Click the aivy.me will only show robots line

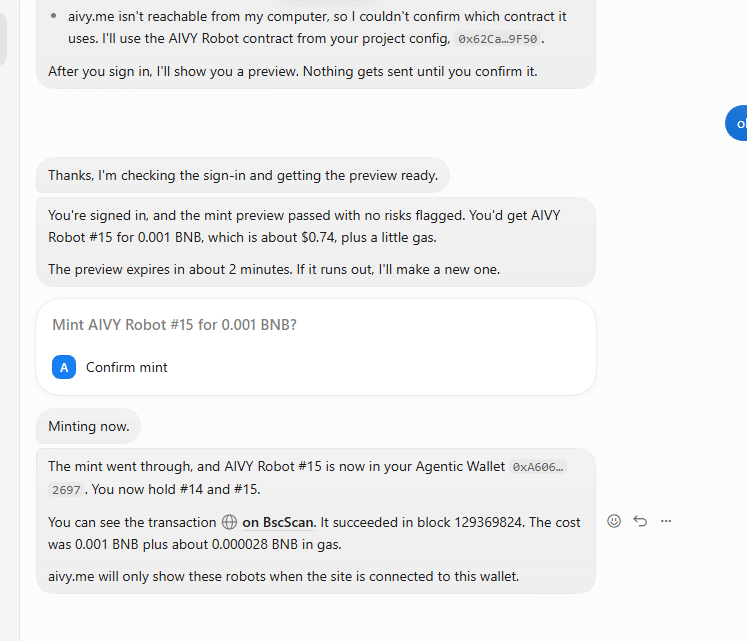[283, 577]
